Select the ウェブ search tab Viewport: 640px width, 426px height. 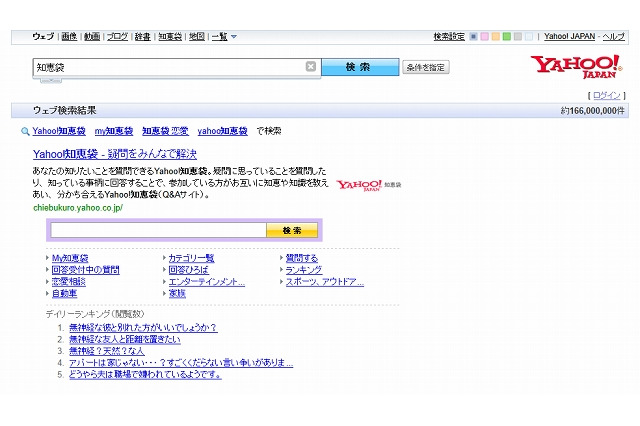(x=43, y=36)
